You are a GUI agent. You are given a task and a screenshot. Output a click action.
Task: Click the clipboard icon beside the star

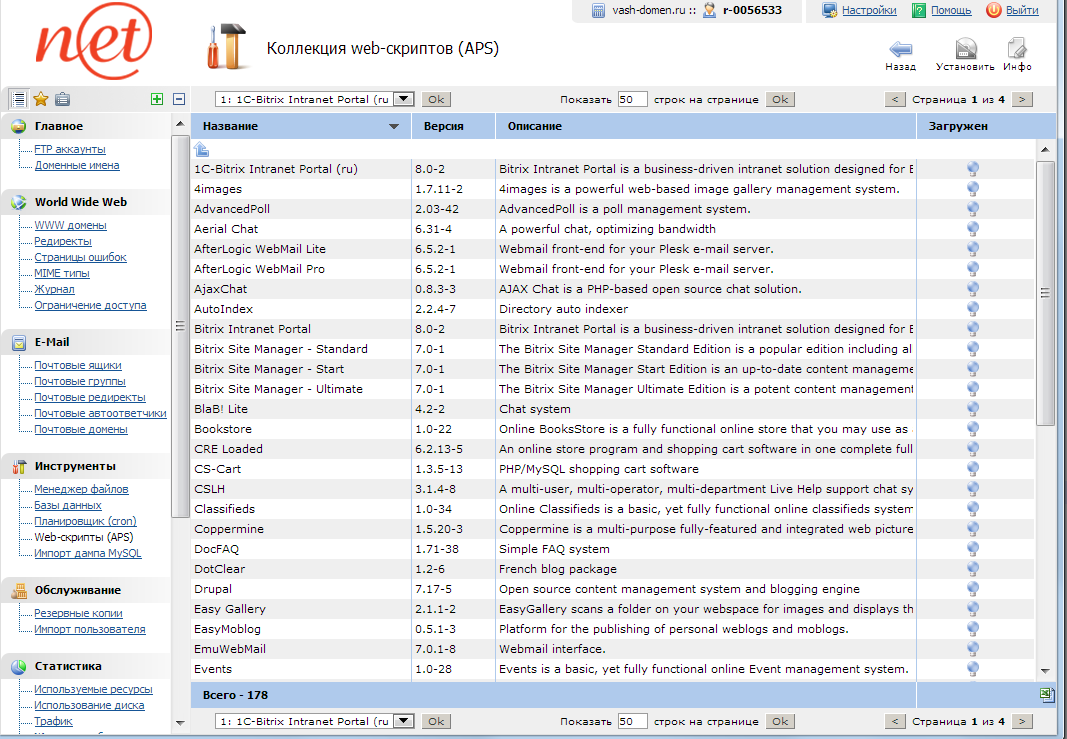[x=62, y=99]
